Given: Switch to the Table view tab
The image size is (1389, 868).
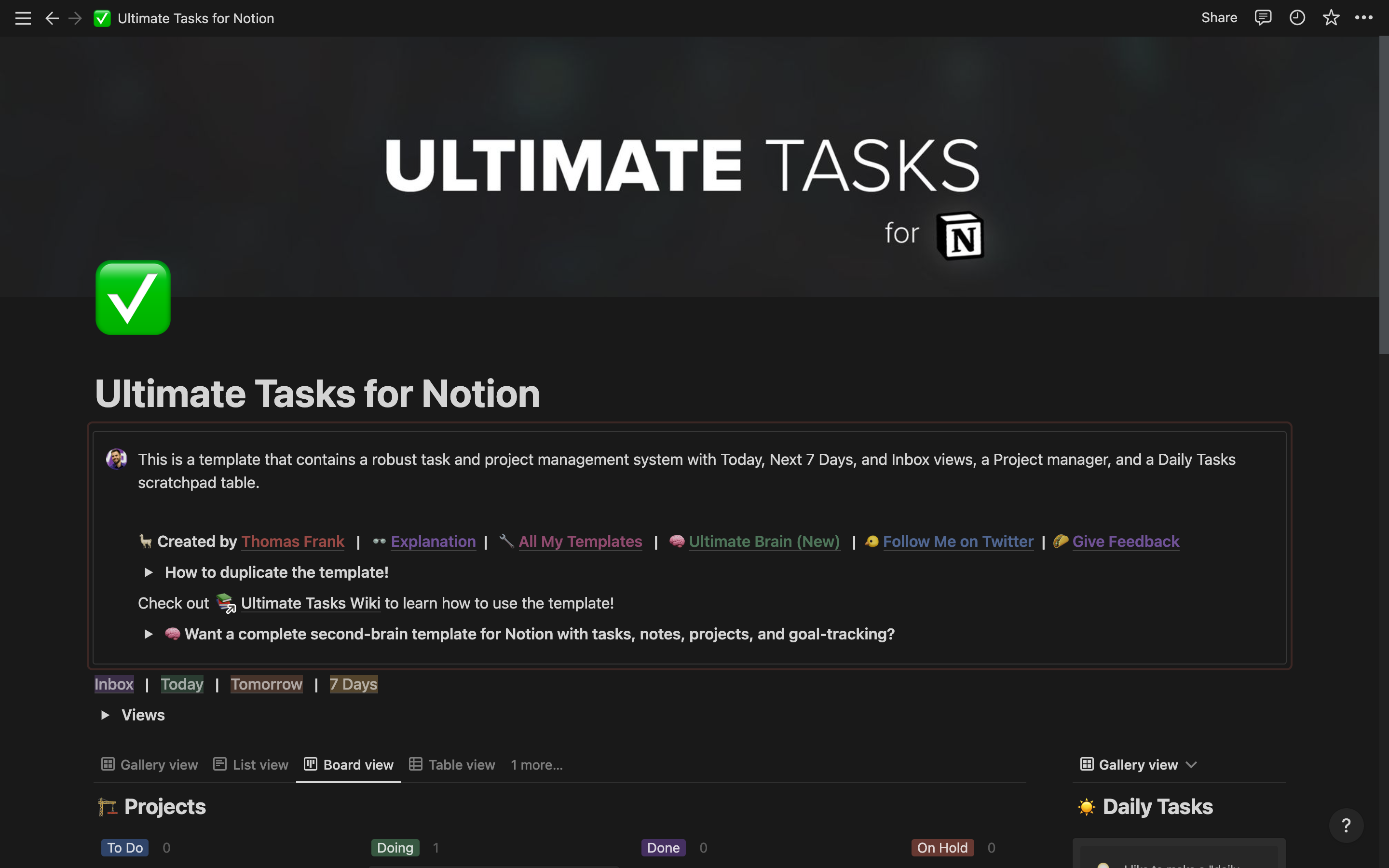Looking at the screenshot, I should pyautogui.click(x=452, y=765).
